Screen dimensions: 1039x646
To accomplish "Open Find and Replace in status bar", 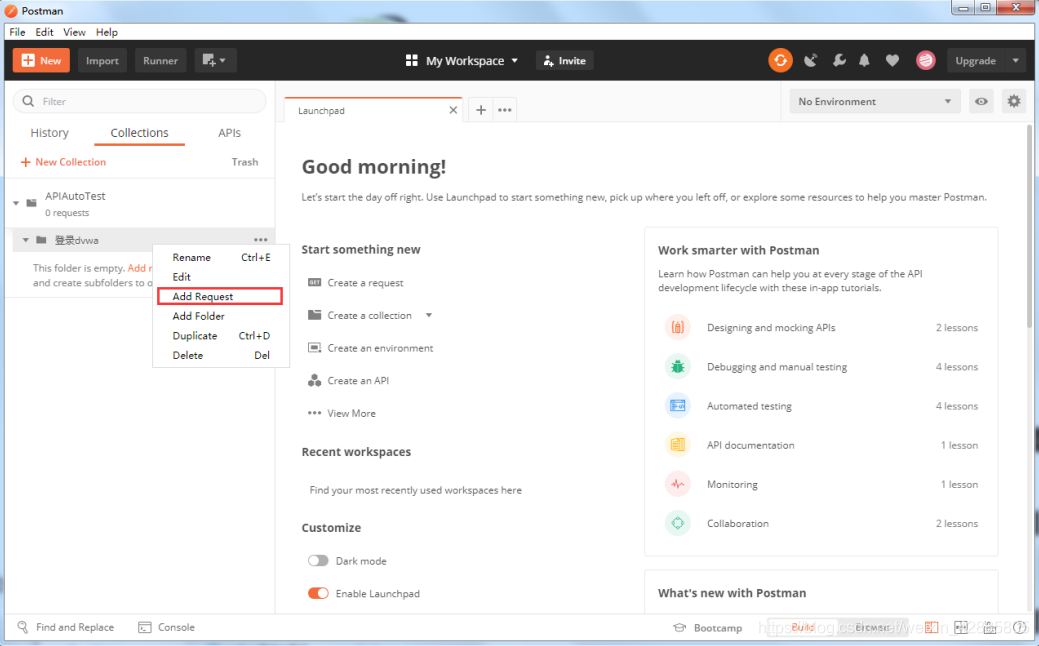I will 66,627.
